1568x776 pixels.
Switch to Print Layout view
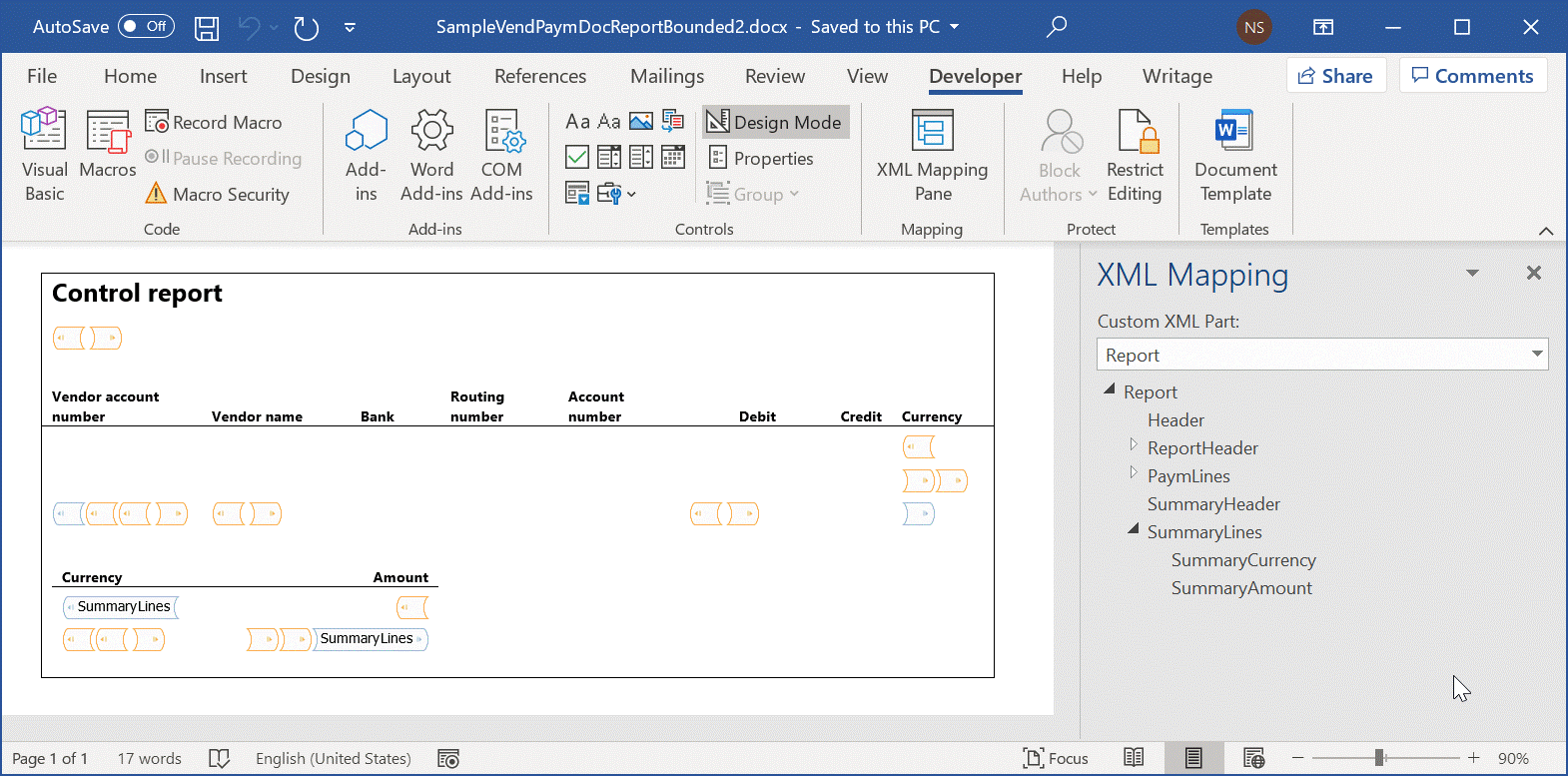pyautogui.click(x=1193, y=758)
